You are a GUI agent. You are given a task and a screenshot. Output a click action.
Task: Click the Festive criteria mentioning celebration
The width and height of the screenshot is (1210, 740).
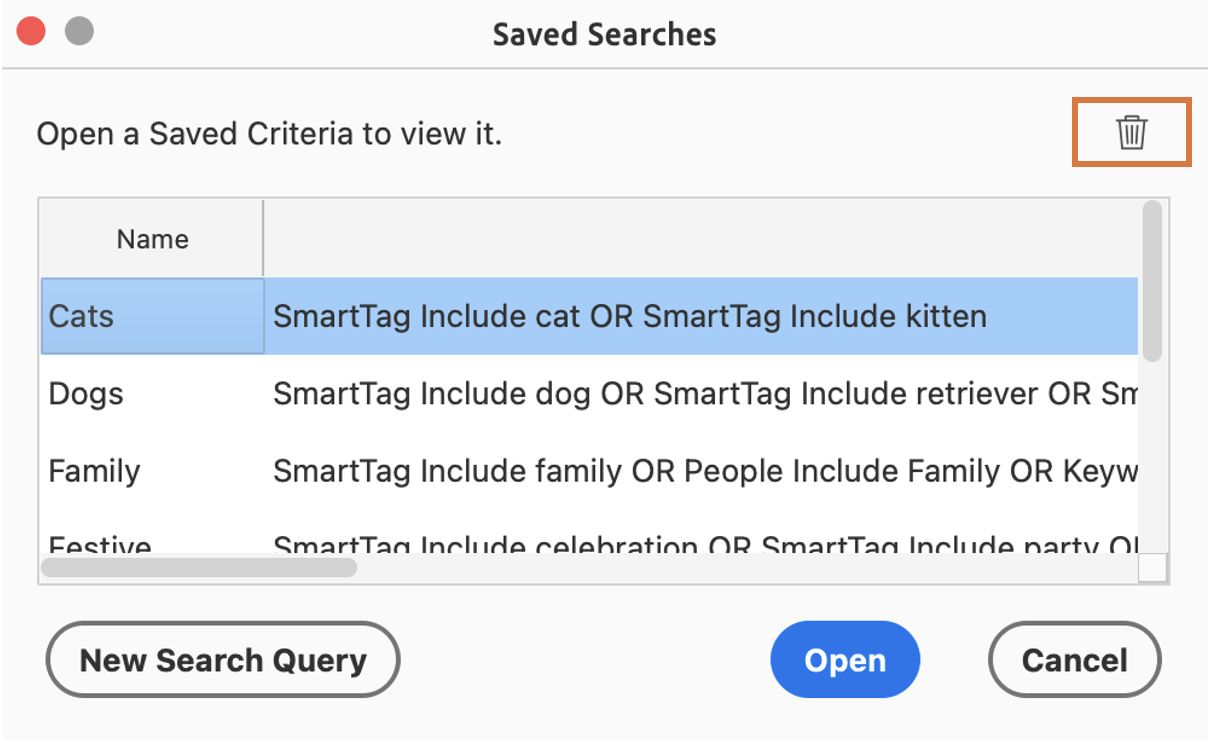point(700,545)
